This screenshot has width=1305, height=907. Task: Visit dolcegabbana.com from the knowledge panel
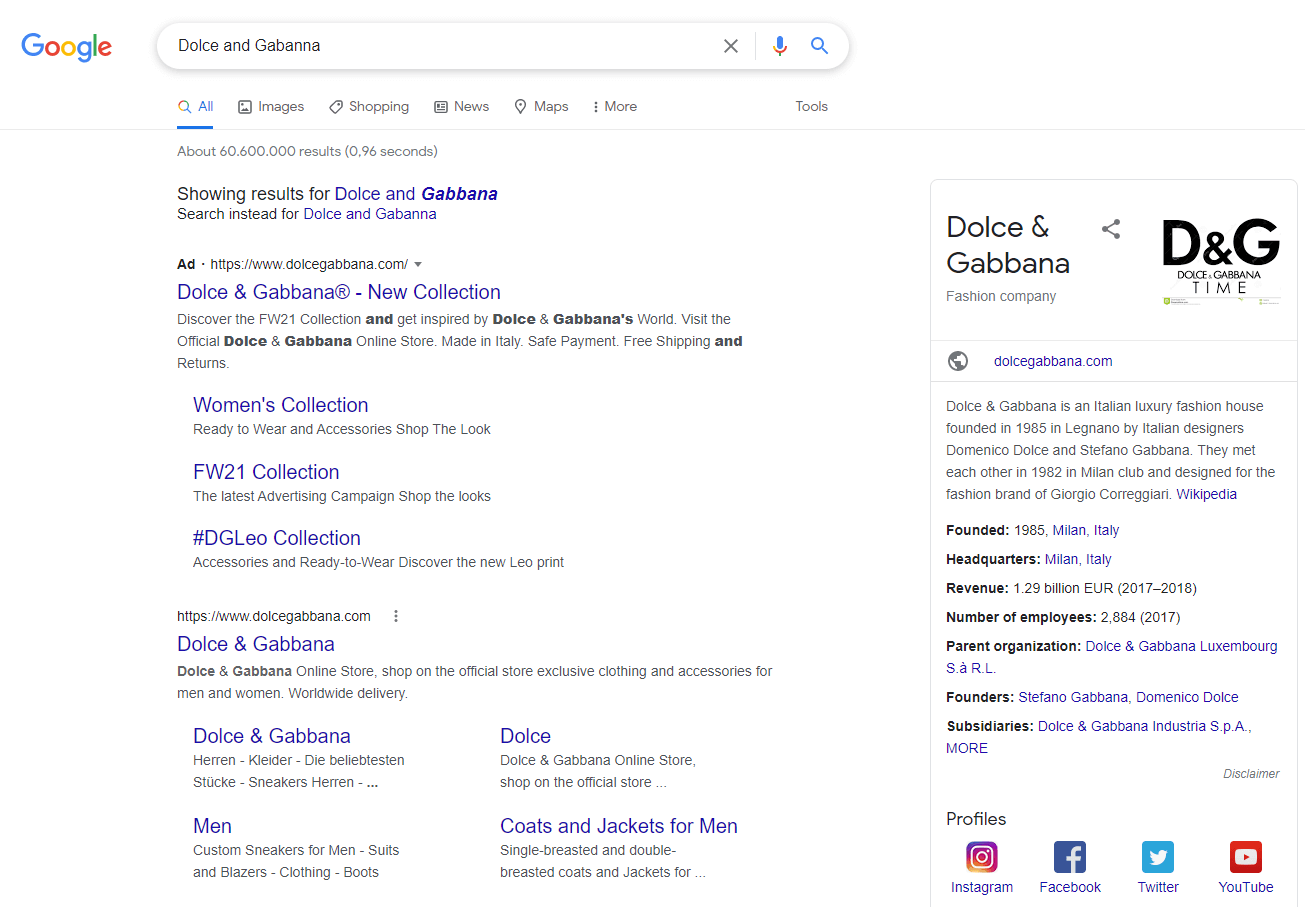(x=1053, y=361)
